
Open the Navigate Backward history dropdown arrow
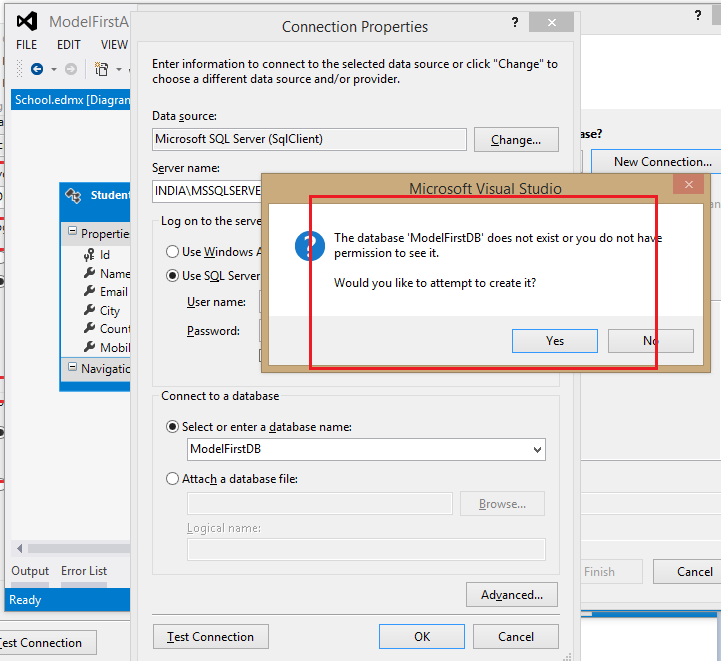coord(54,69)
